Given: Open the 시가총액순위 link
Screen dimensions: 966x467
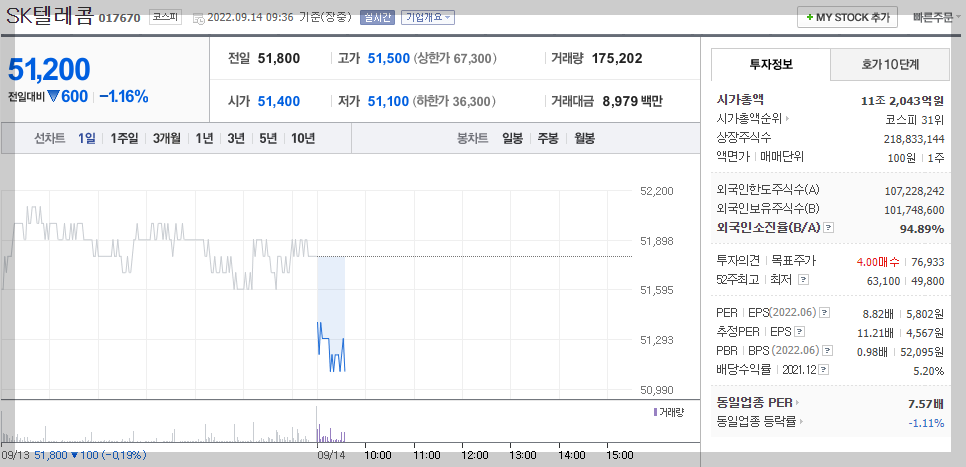Looking at the screenshot, I should coord(753,118).
